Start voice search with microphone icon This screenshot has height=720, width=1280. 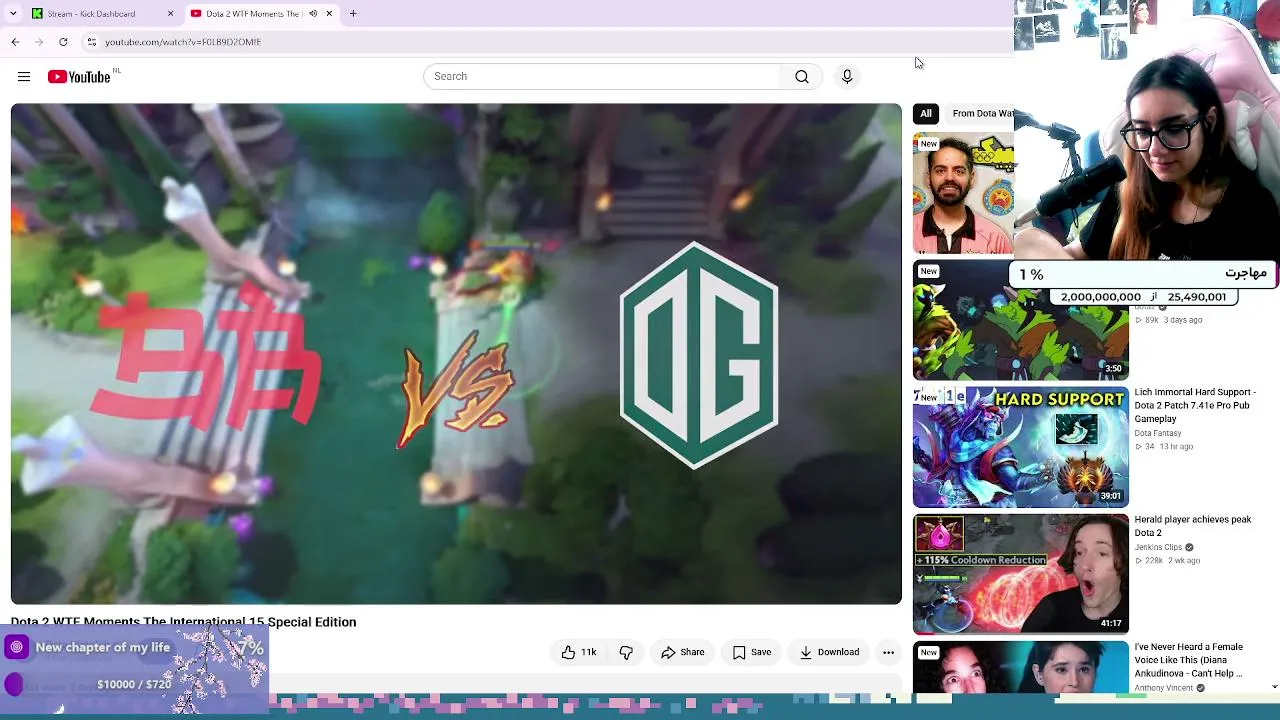(x=847, y=77)
